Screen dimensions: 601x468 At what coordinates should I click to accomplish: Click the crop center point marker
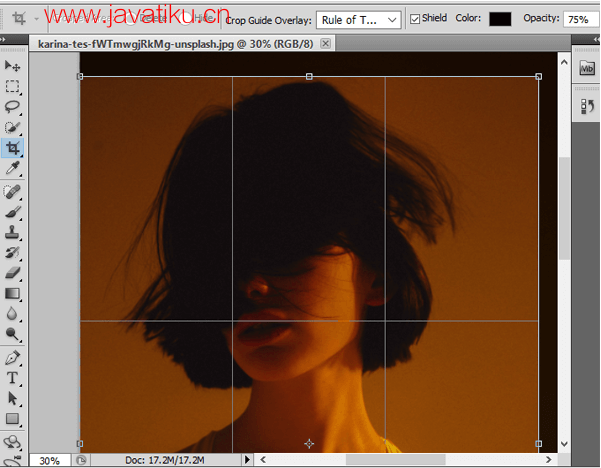pos(309,443)
